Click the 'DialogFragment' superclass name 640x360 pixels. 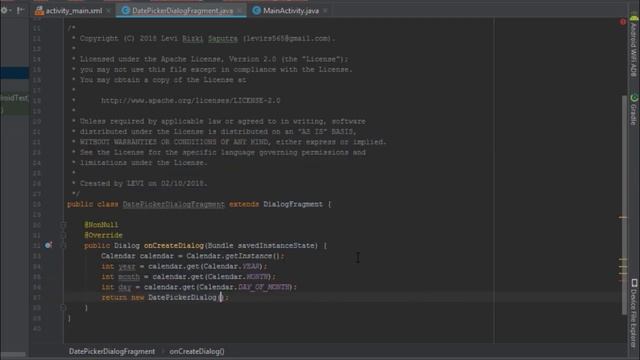[x=293, y=204]
